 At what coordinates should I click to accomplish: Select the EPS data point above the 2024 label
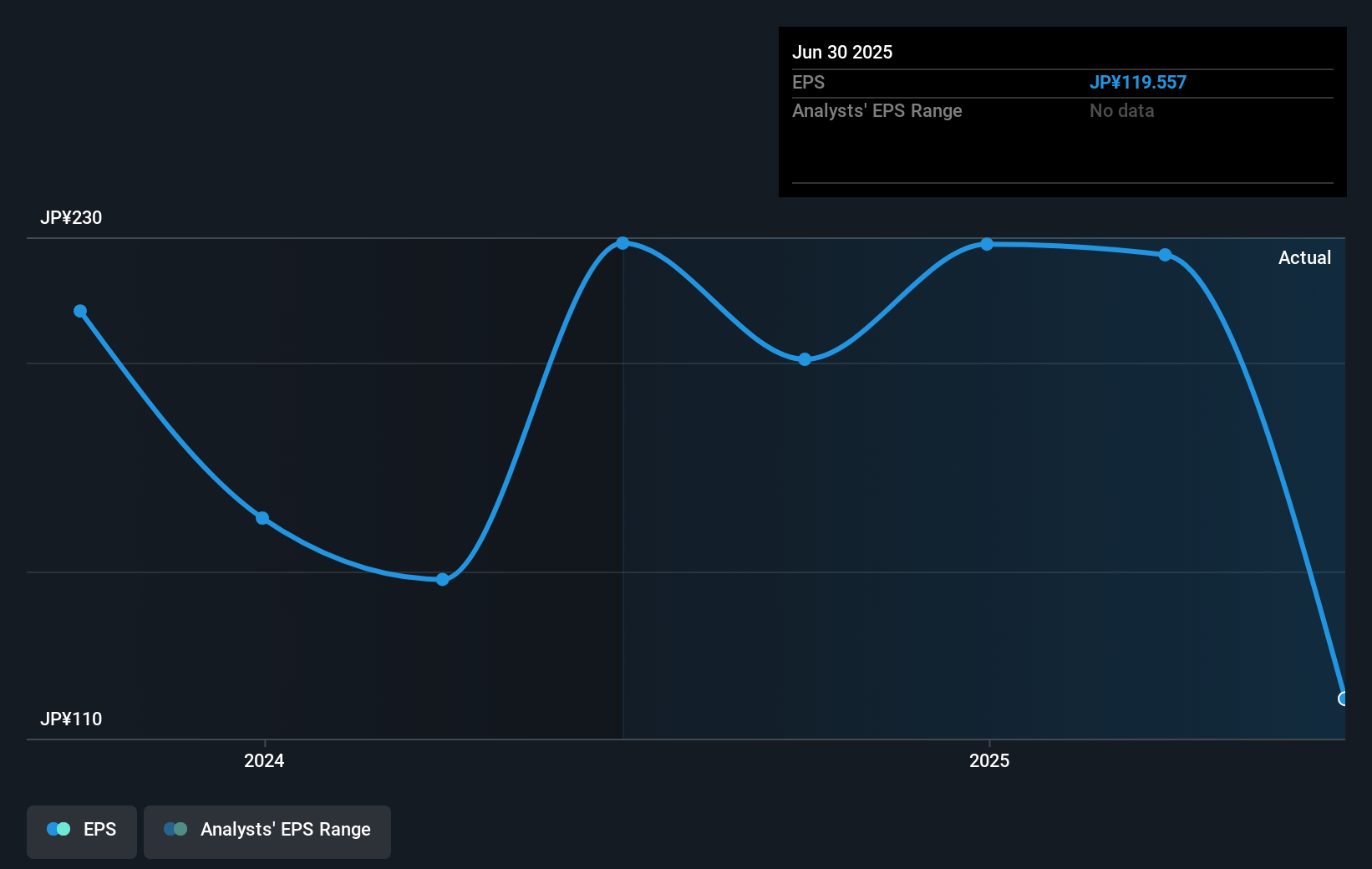[262, 518]
